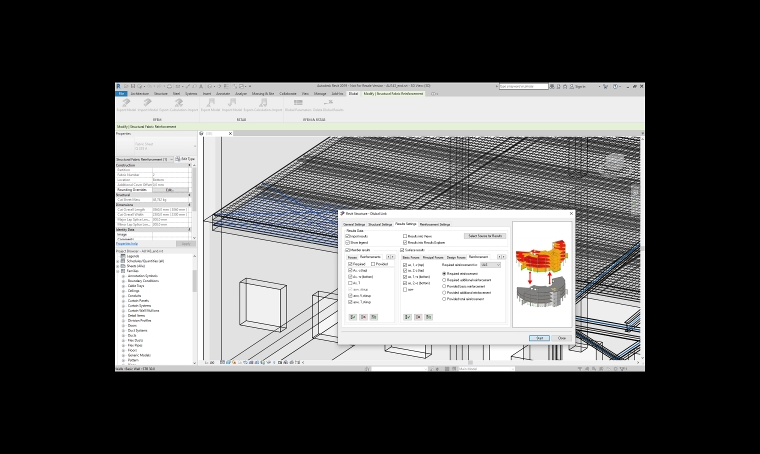Expand Schedules/Quantities in Project Browser

(118, 261)
